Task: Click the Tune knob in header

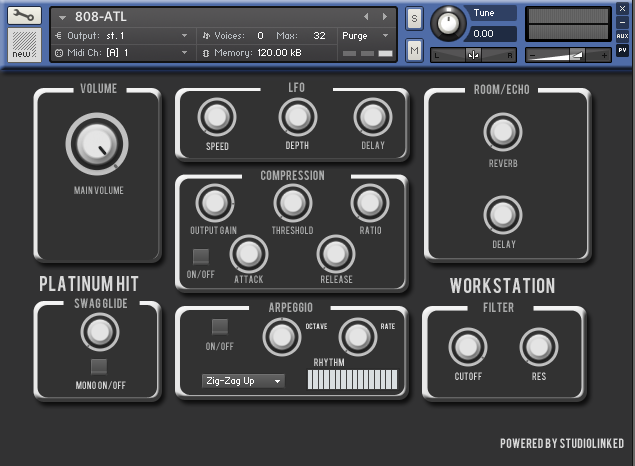Action: (448, 21)
